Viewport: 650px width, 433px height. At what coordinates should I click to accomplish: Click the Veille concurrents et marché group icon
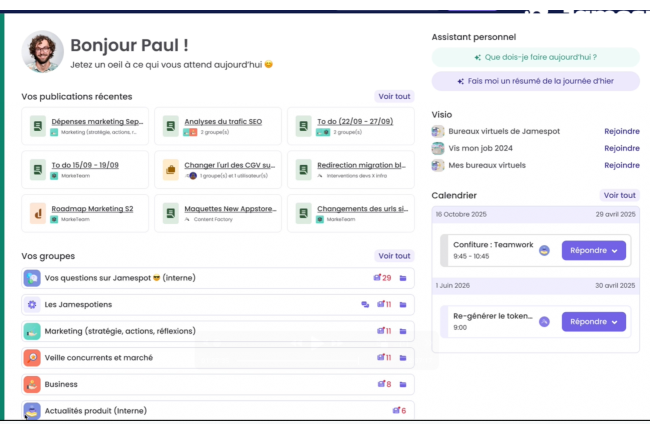click(x=32, y=357)
